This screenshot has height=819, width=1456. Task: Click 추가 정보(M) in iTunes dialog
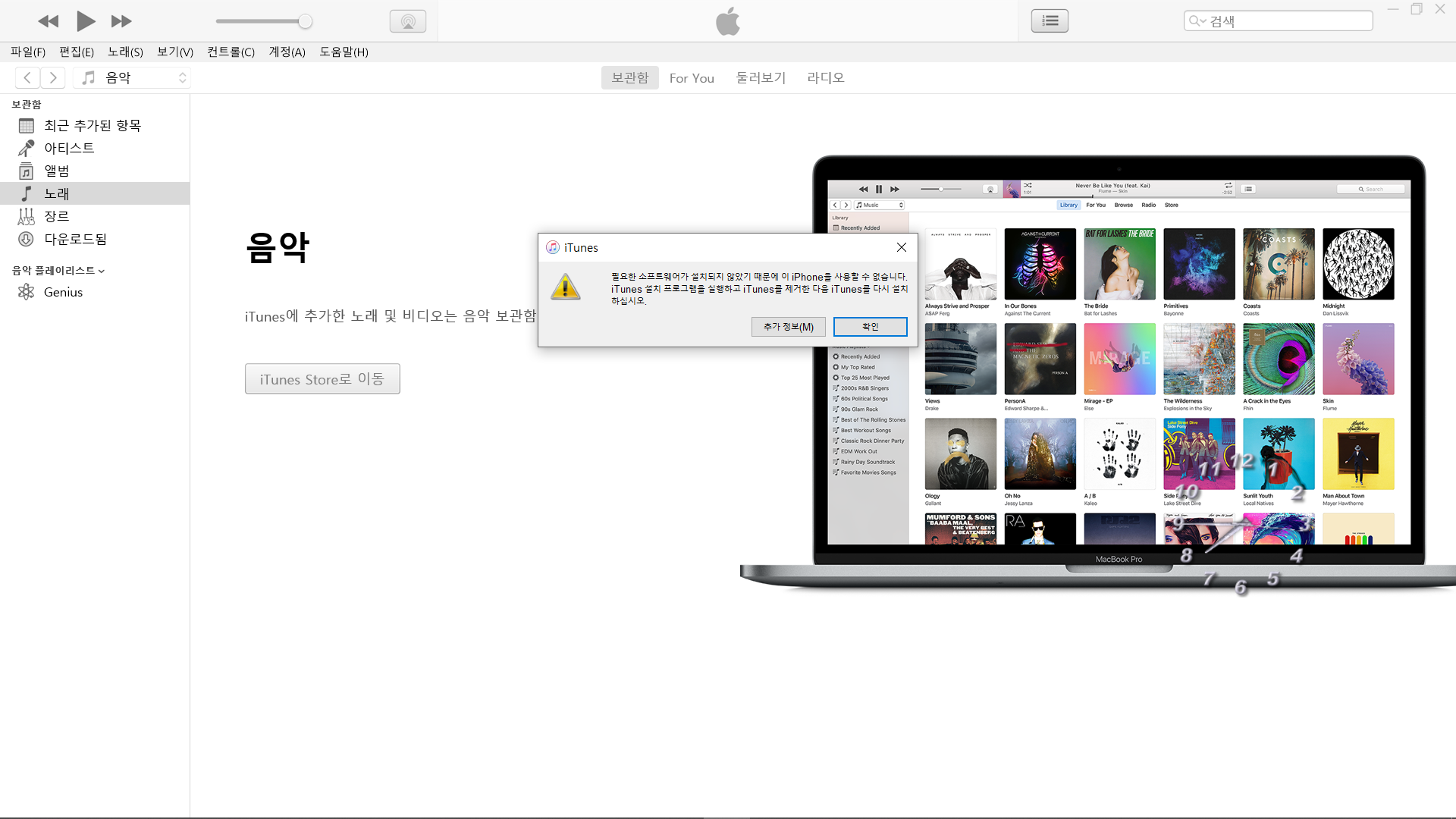point(789,327)
